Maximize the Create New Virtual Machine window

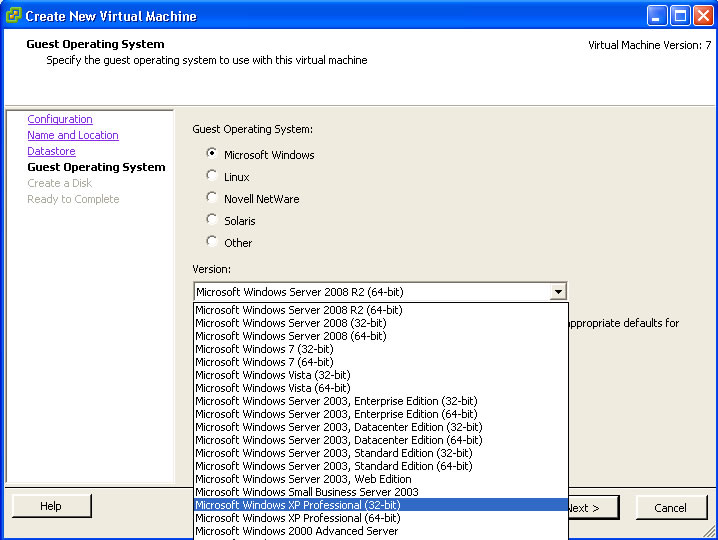pyautogui.click(x=680, y=16)
